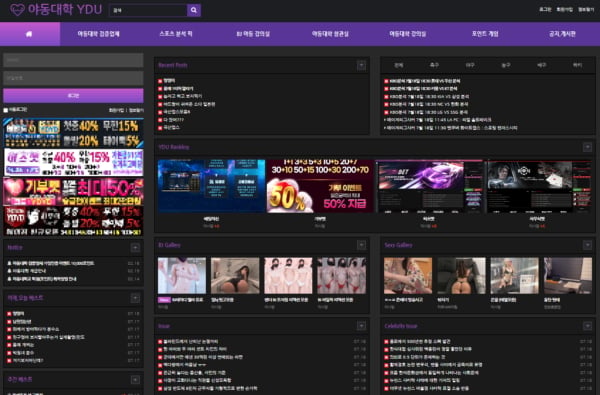Viewport: 600px width, 395px height.
Task: Click the magnifier search button
Action: point(194,10)
